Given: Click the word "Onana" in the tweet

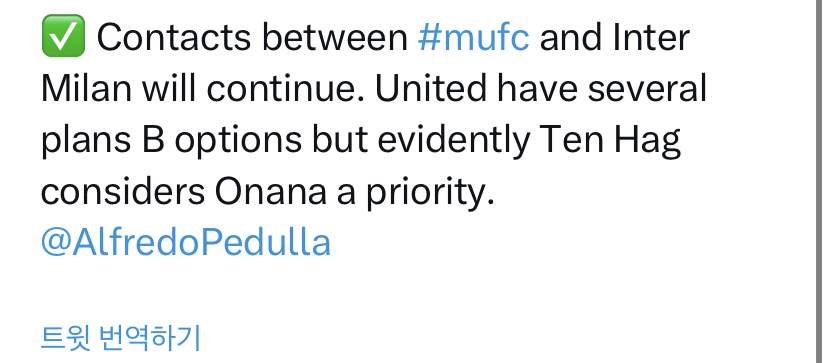Looking at the screenshot, I should tap(271, 192).
